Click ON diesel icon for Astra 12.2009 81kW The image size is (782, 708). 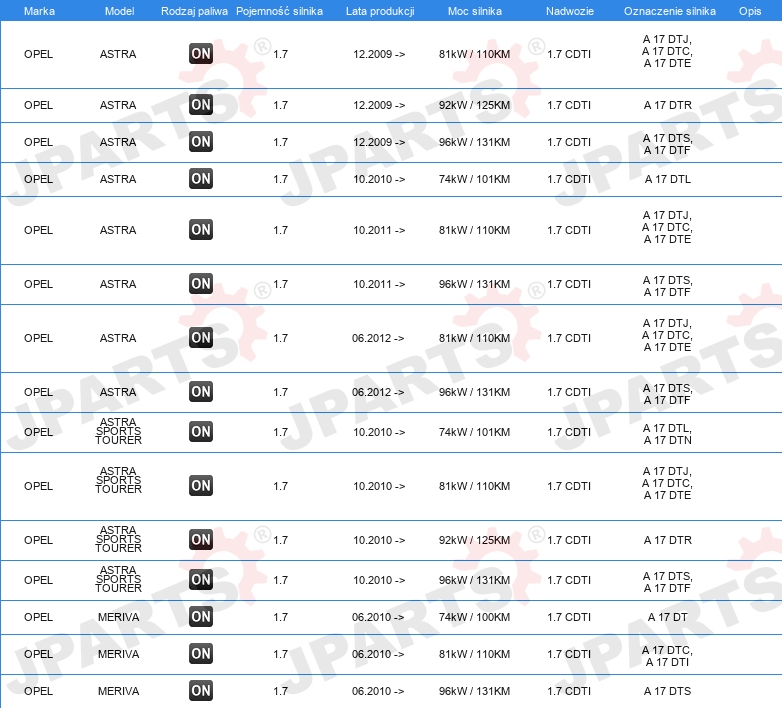201,54
